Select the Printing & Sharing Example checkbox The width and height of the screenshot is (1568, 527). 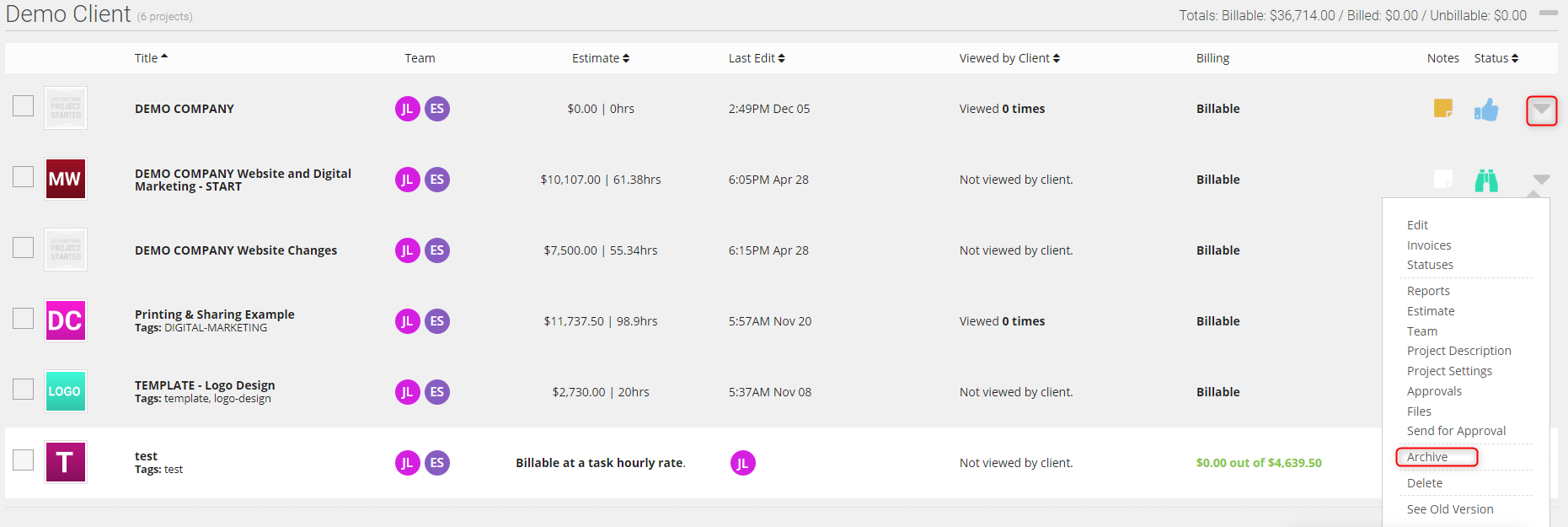coord(24,319)
